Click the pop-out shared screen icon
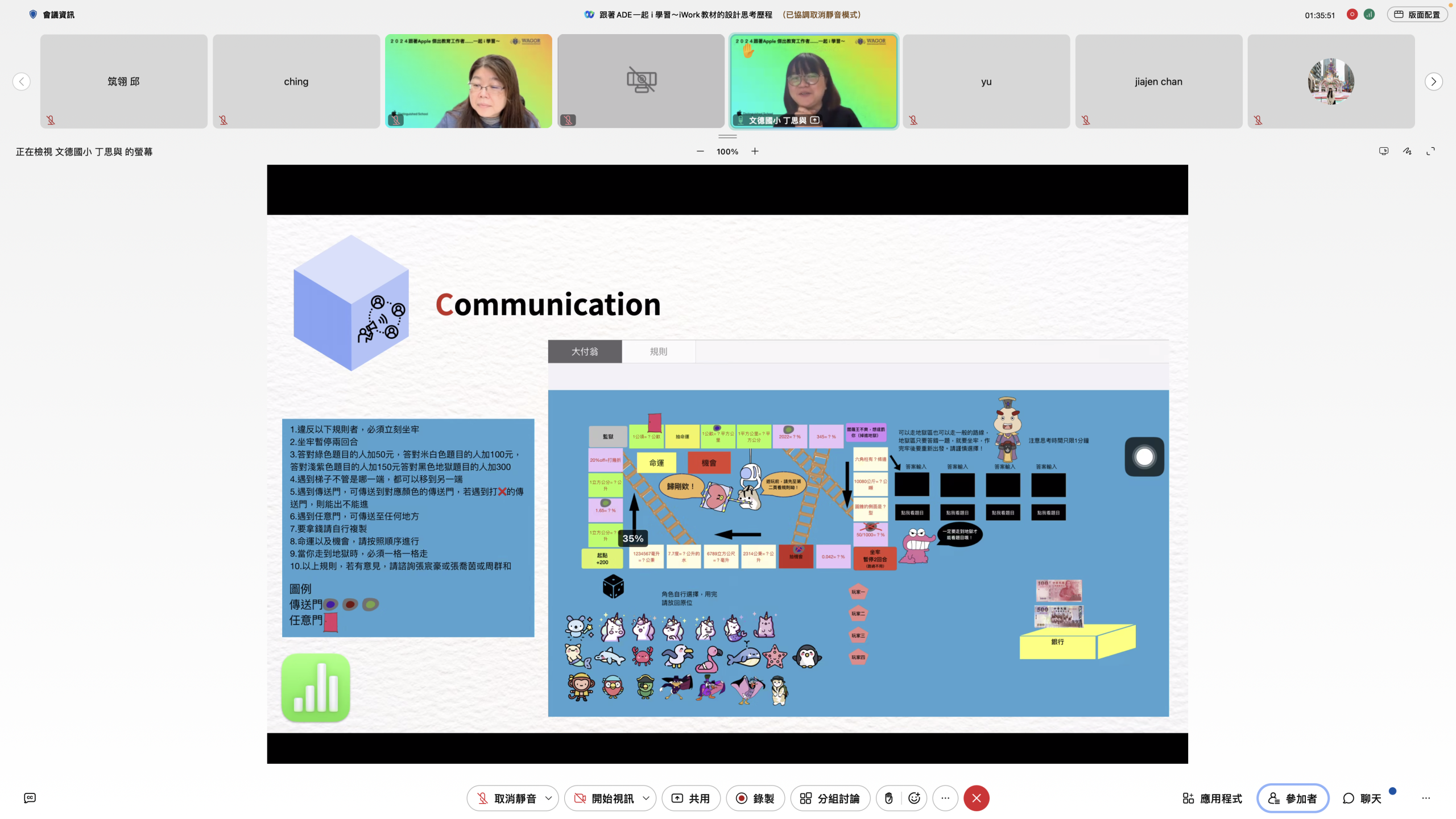The image size is (1456, 819). (1384, 151)
